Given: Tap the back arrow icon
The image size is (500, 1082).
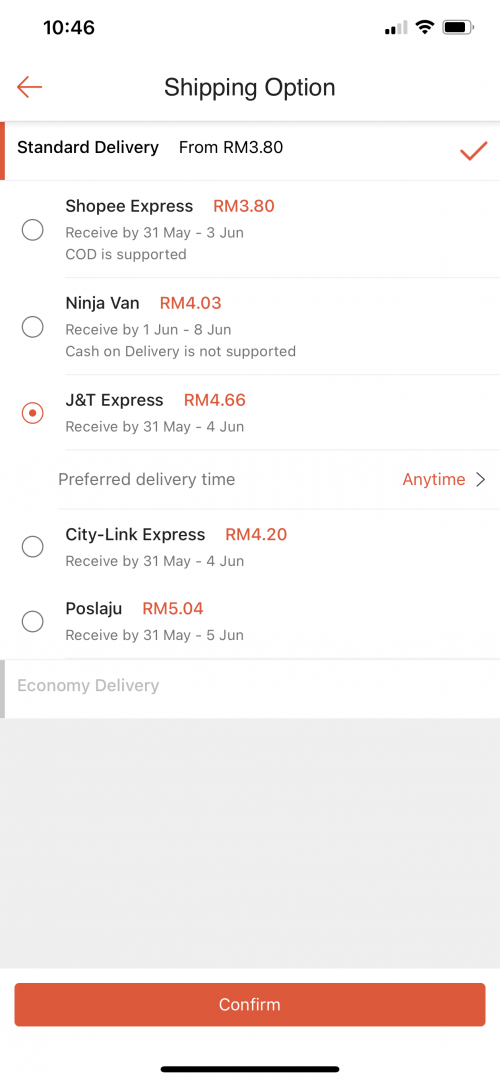Looking at the screenshot, I should tap(30, 87).
